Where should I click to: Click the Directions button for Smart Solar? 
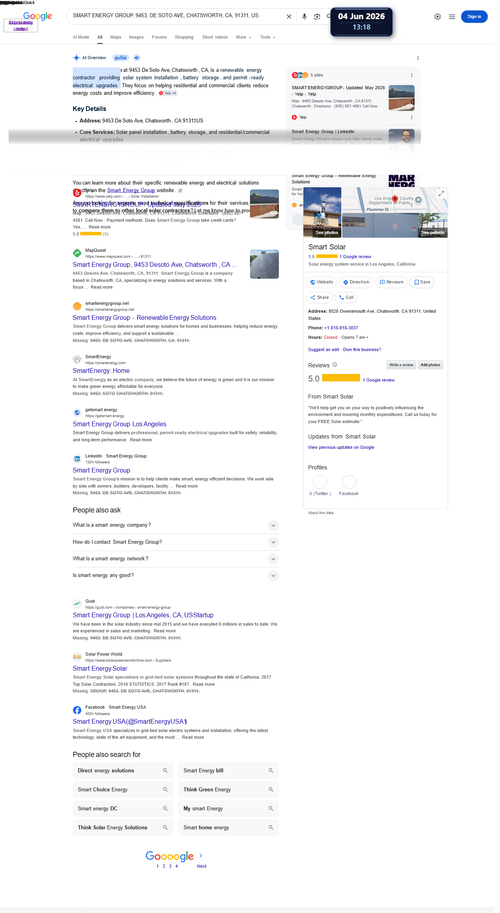coord(356,282)
